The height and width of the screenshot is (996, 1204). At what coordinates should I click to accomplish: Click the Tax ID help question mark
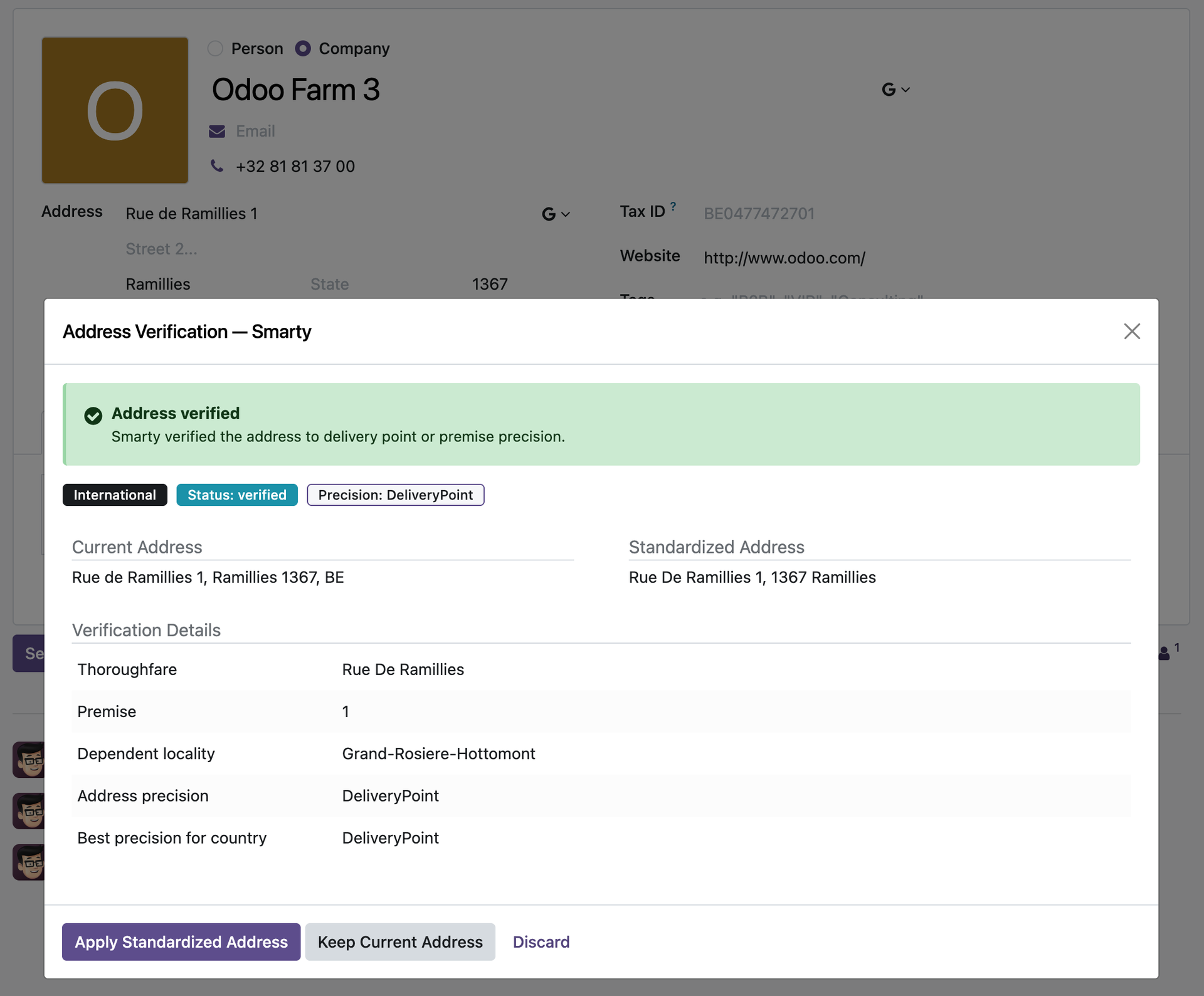[673, 206]
